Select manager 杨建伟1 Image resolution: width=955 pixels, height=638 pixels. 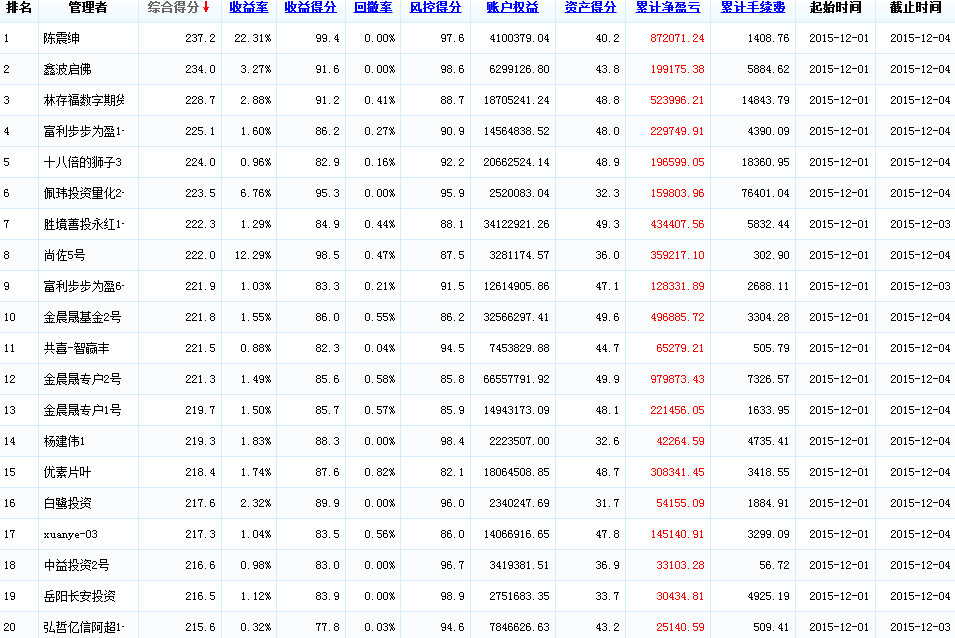pyautogui.click(x=64, y=441)
